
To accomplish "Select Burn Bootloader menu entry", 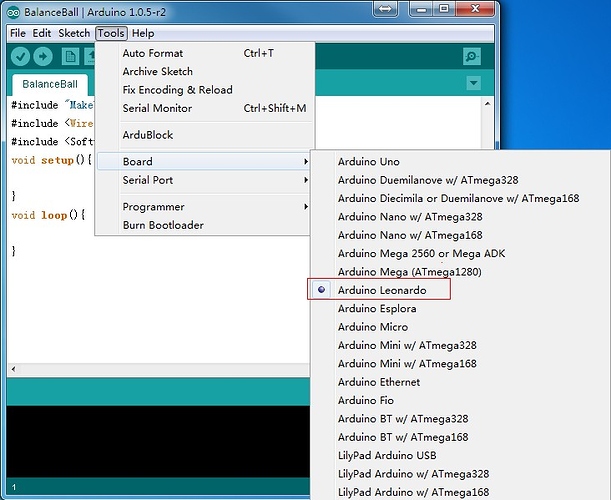I will (203, 225).
